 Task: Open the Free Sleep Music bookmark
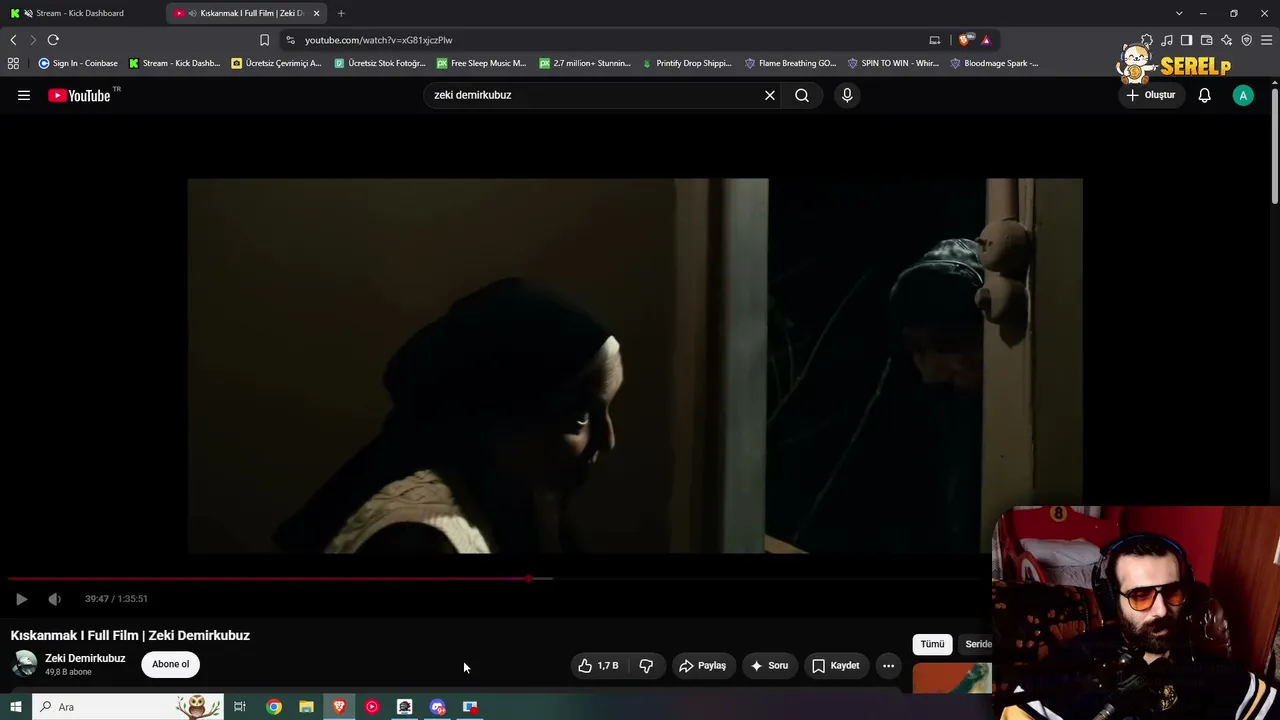coord(481,63)
